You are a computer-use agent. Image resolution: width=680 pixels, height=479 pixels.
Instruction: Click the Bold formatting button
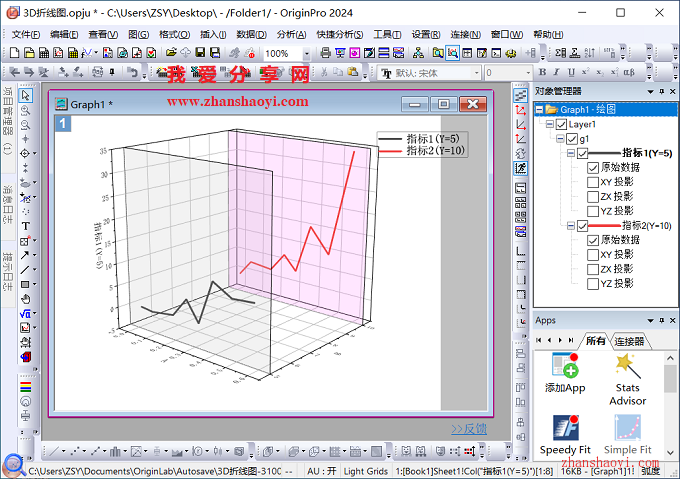pos(543,72)
